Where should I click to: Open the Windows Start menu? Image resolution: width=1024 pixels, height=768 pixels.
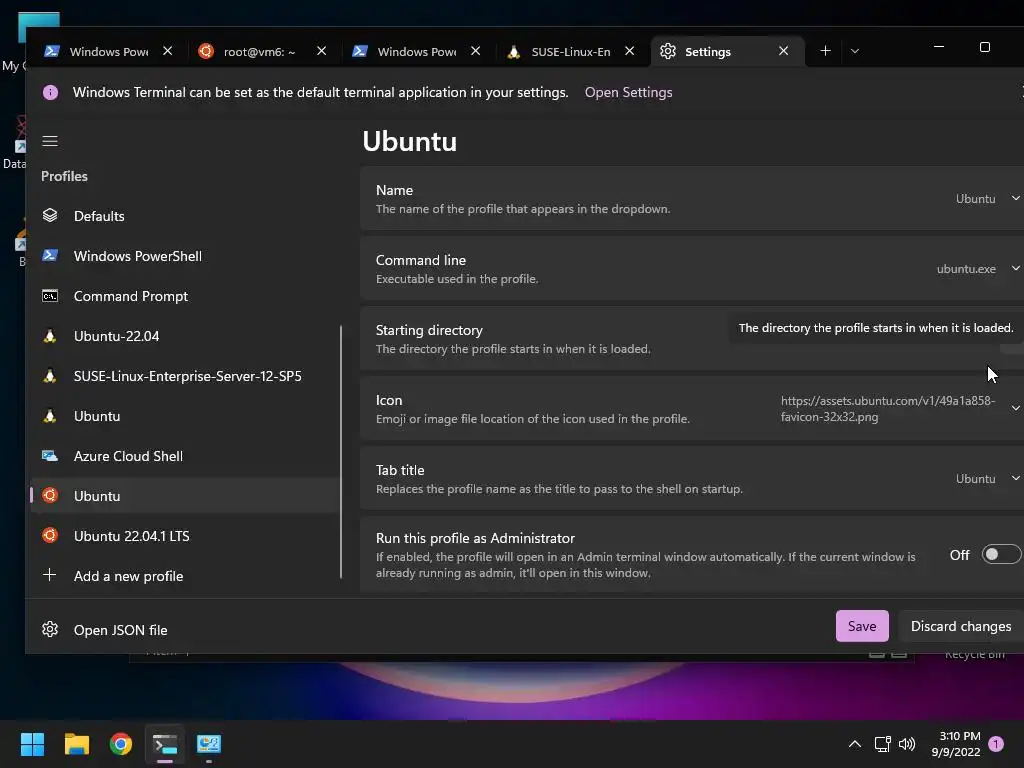[32, 744]
